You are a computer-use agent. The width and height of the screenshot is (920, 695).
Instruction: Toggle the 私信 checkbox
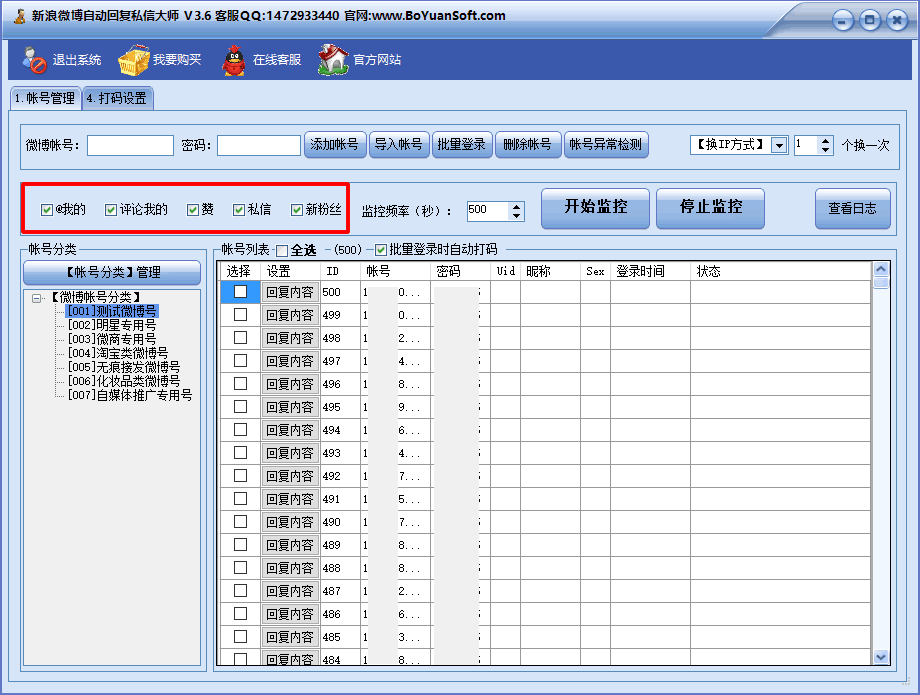(239, 210)
